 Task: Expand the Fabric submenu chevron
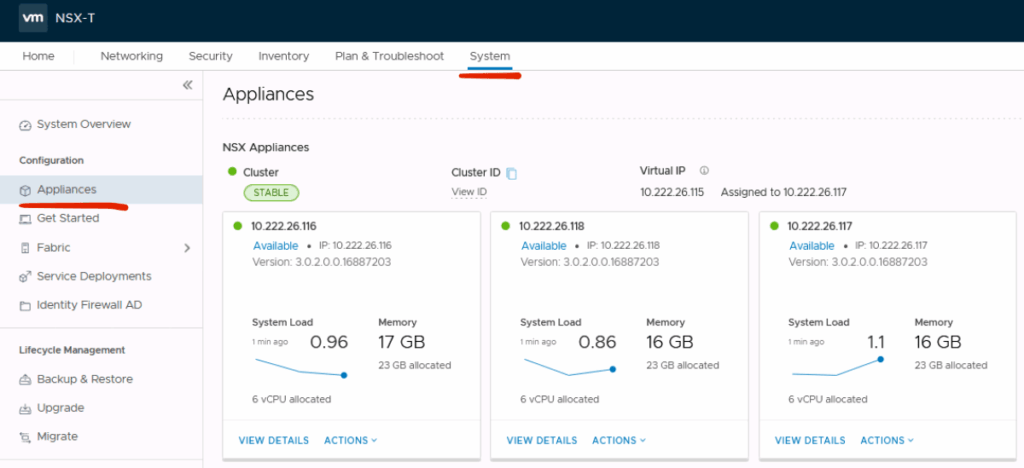tap(187, 248)
